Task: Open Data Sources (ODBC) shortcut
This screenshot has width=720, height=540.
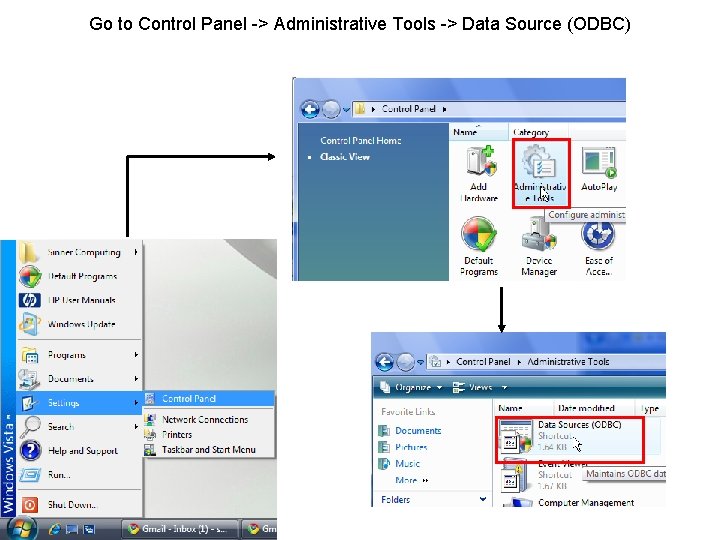Action: pyautogui.click(x=569, y=436)
